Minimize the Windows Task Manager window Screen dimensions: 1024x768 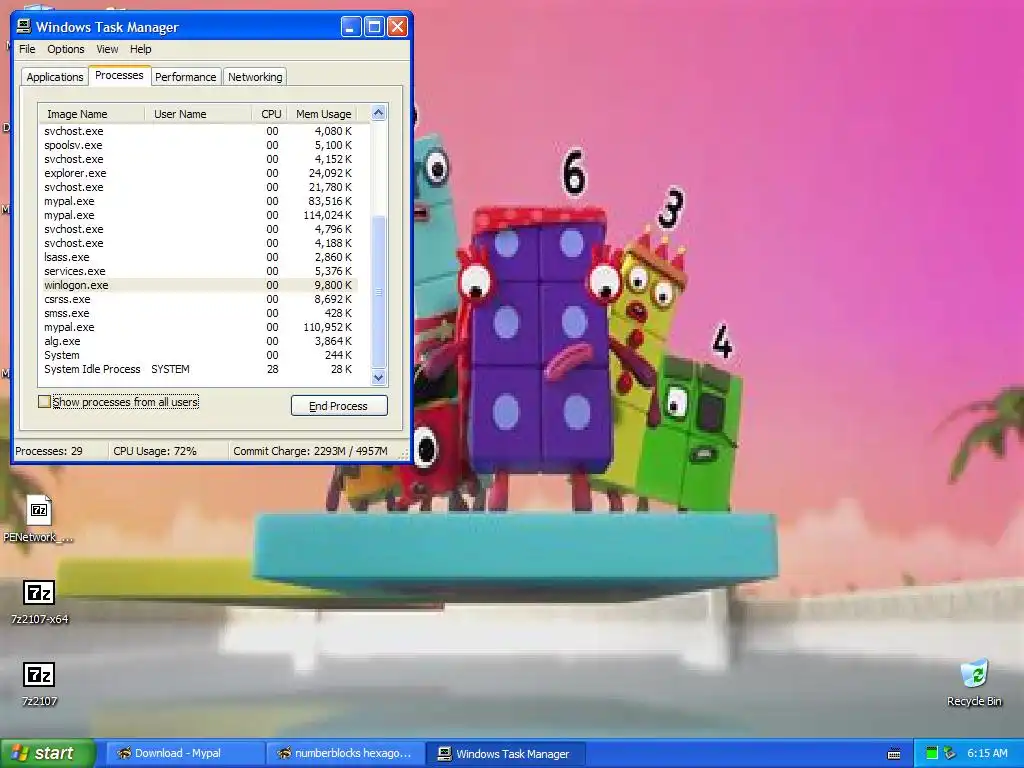351,27
